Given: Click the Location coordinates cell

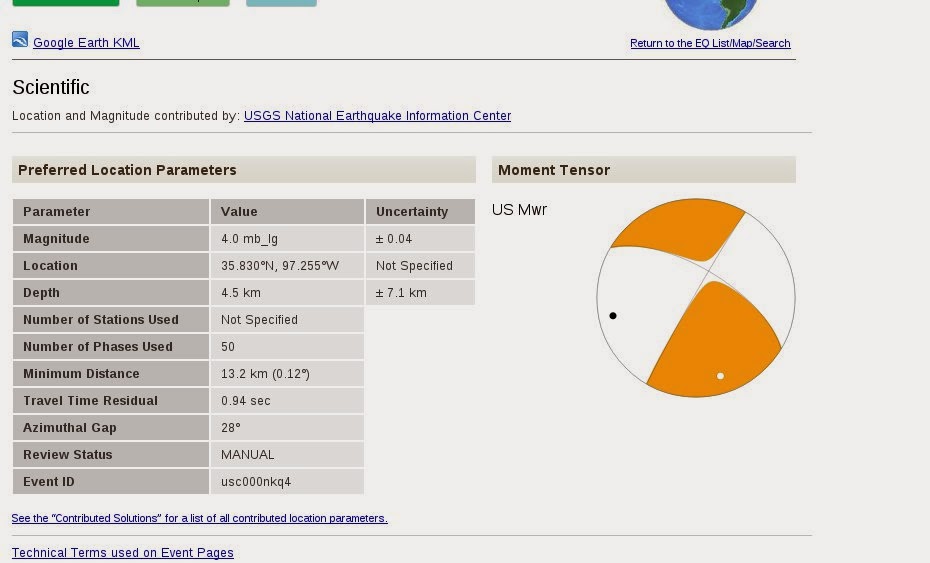Looking at the screenshot, I should pos(287,266).
